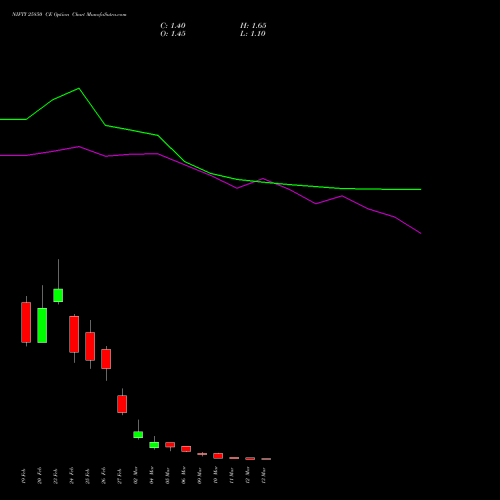Screen dimensions: 500x500
Task: Click the '20 Feb' date axis label
Action: [x=39, y=476]
